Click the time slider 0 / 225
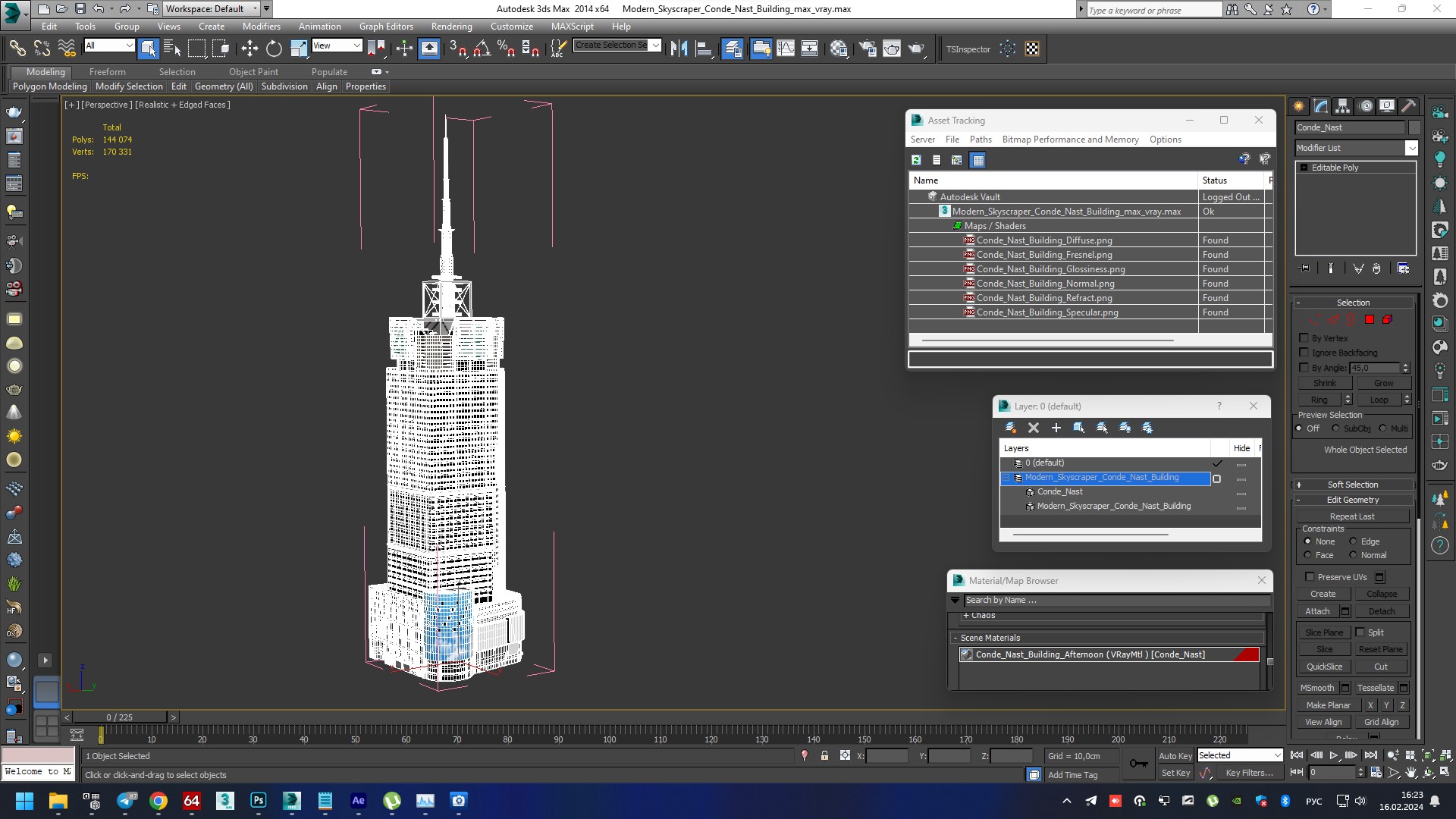The width and height of the screenshot is (1456, 819). (x=120, y=717)
